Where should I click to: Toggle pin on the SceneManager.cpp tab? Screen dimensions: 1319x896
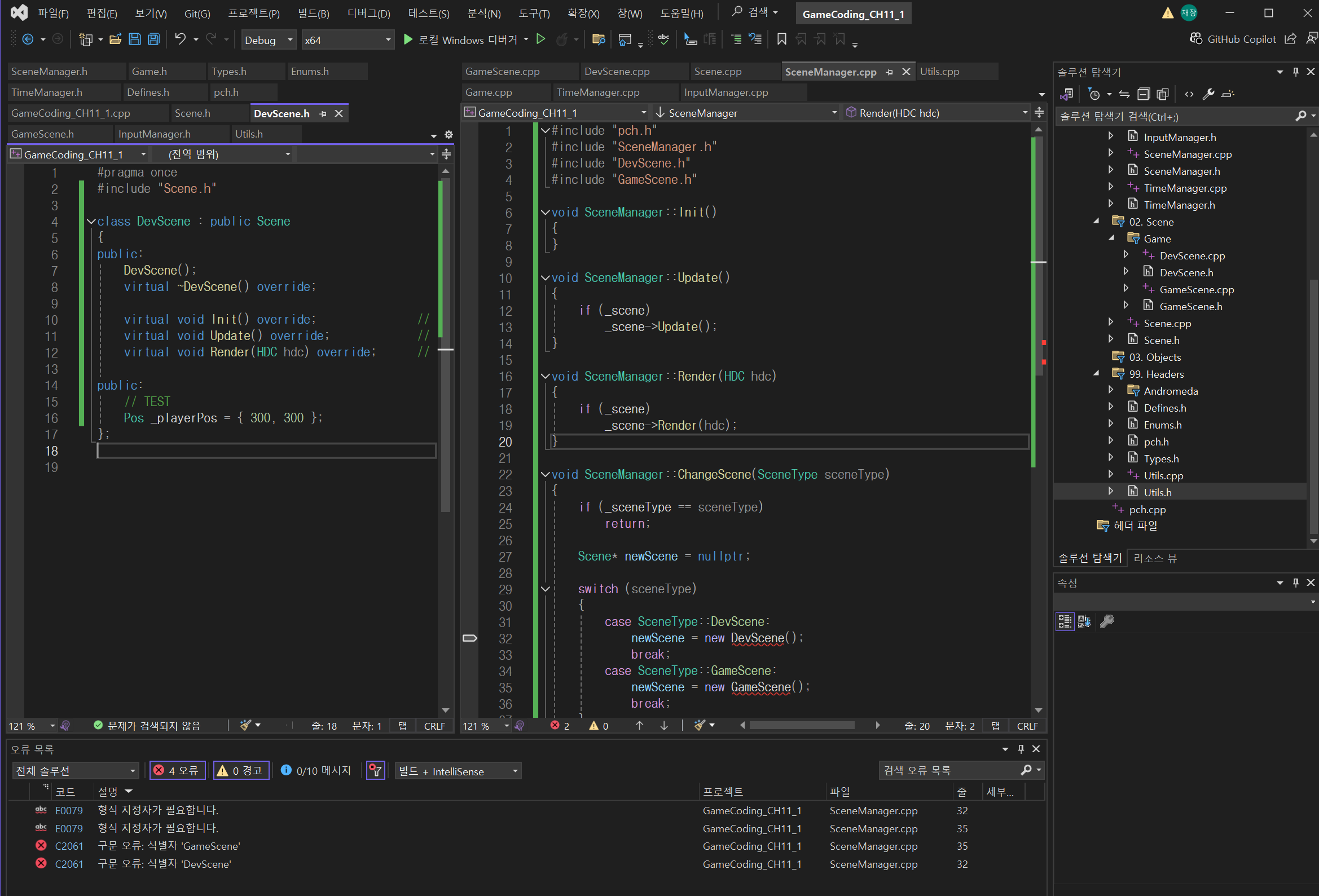pos(889,72)
